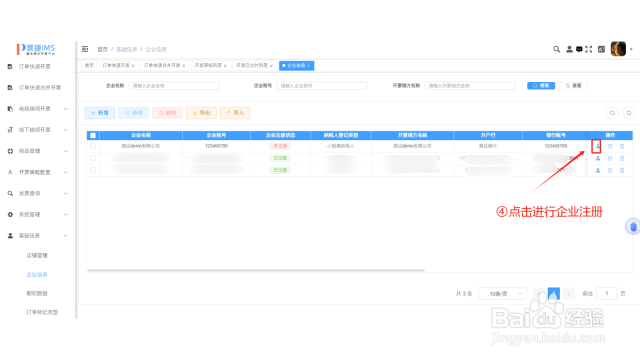Click the header user profile icon
This screenshot has height=360, width=640.
coord(569,49)
